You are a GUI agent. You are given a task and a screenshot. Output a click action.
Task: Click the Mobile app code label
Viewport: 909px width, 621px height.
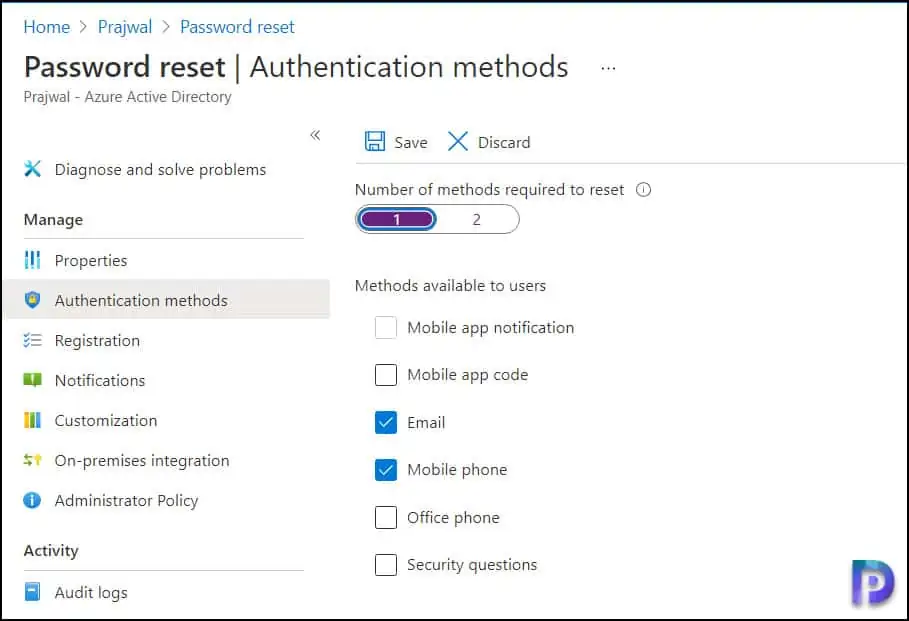pyautogui.click(x=467, y=375)
